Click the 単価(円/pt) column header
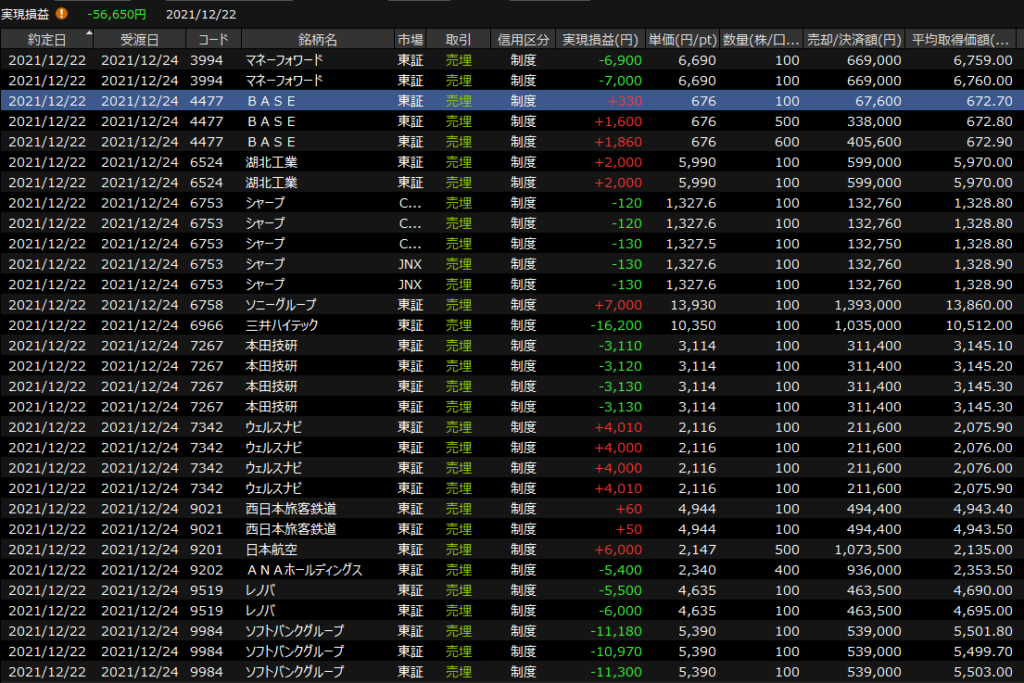Viewport: 1024px width, 683px height. [x=682, y=40]
